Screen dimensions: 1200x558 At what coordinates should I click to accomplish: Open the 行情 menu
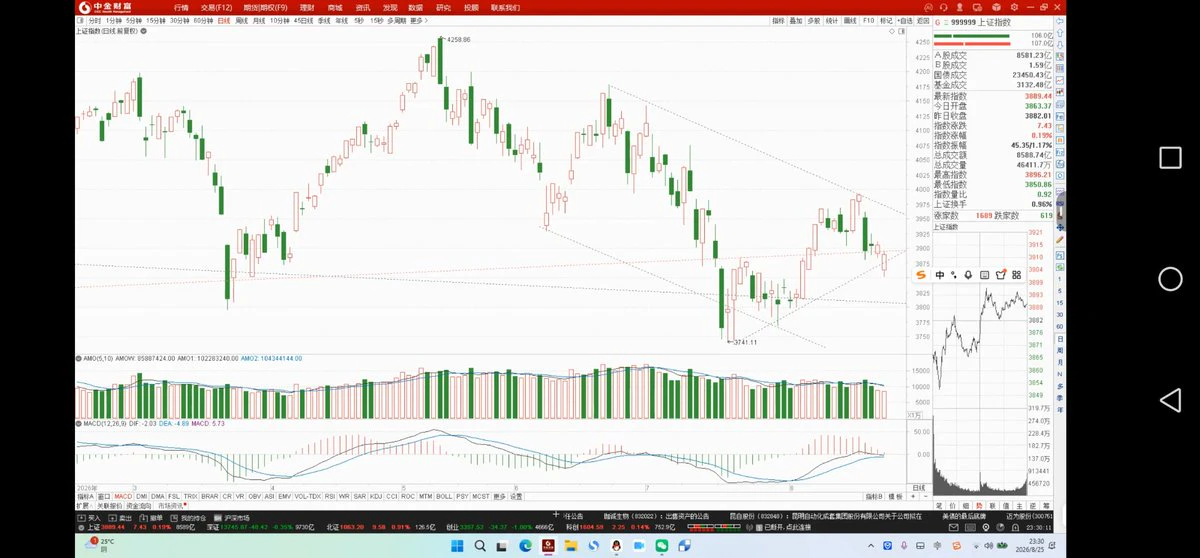(x=181, y=7)
